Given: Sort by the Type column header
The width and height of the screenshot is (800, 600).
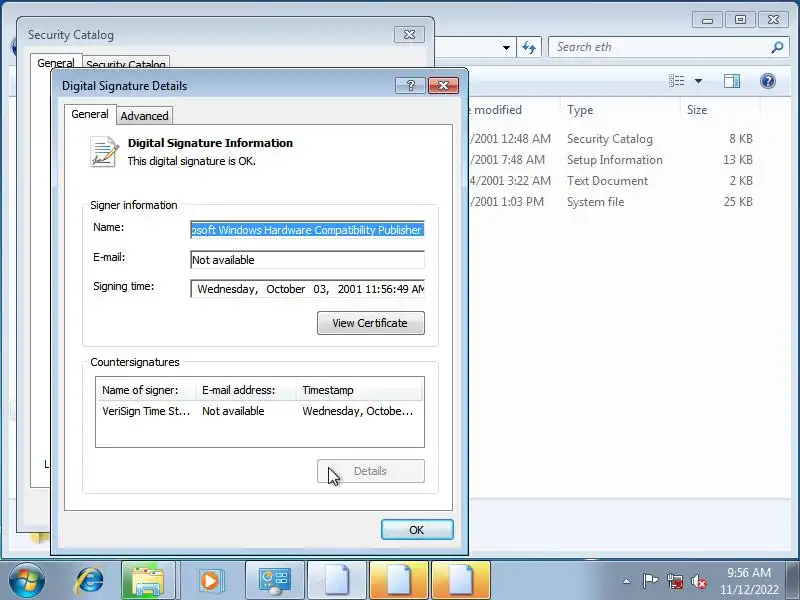Looking at the screenshot, I should pyautogui.click(x=619, y=110).
